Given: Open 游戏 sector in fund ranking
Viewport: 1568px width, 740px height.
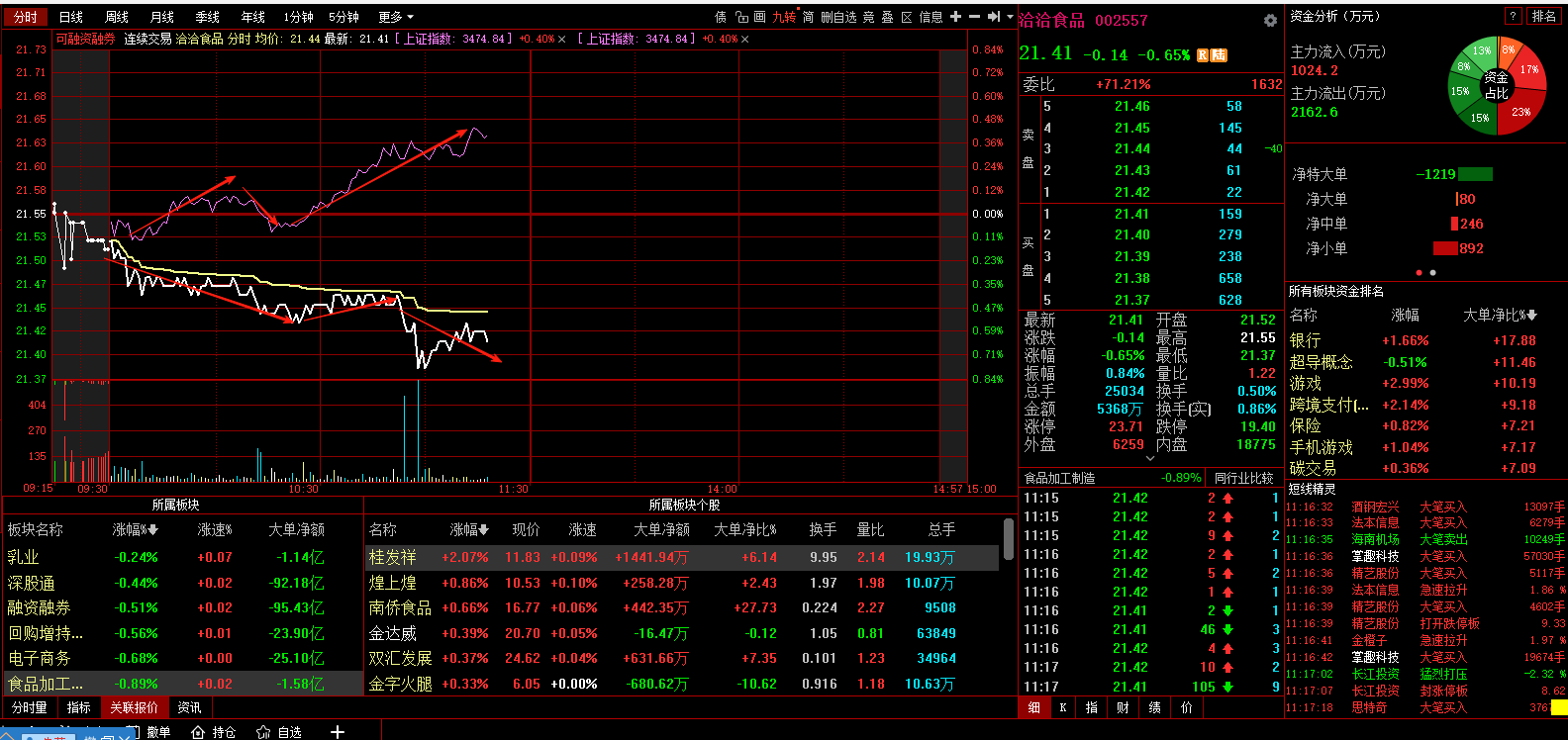Looking at the screenshot, I should point(1425,383).
